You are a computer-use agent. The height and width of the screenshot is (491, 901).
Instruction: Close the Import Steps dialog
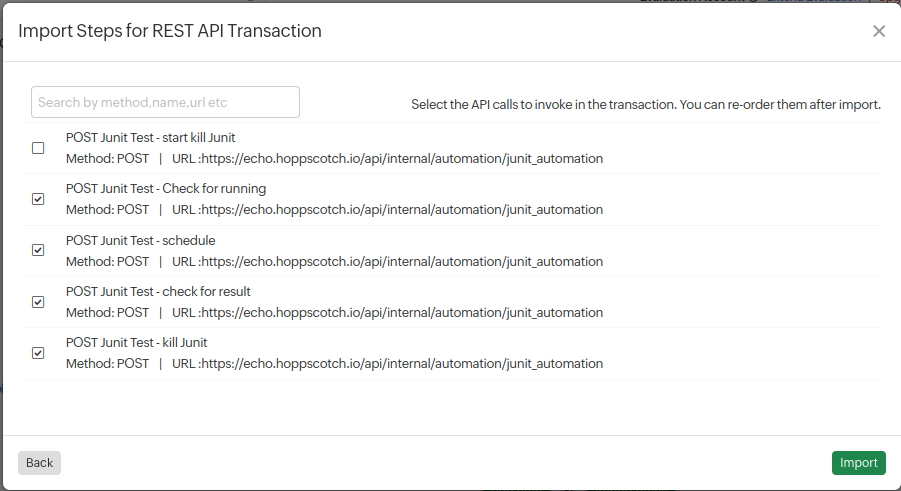[879, 31]
